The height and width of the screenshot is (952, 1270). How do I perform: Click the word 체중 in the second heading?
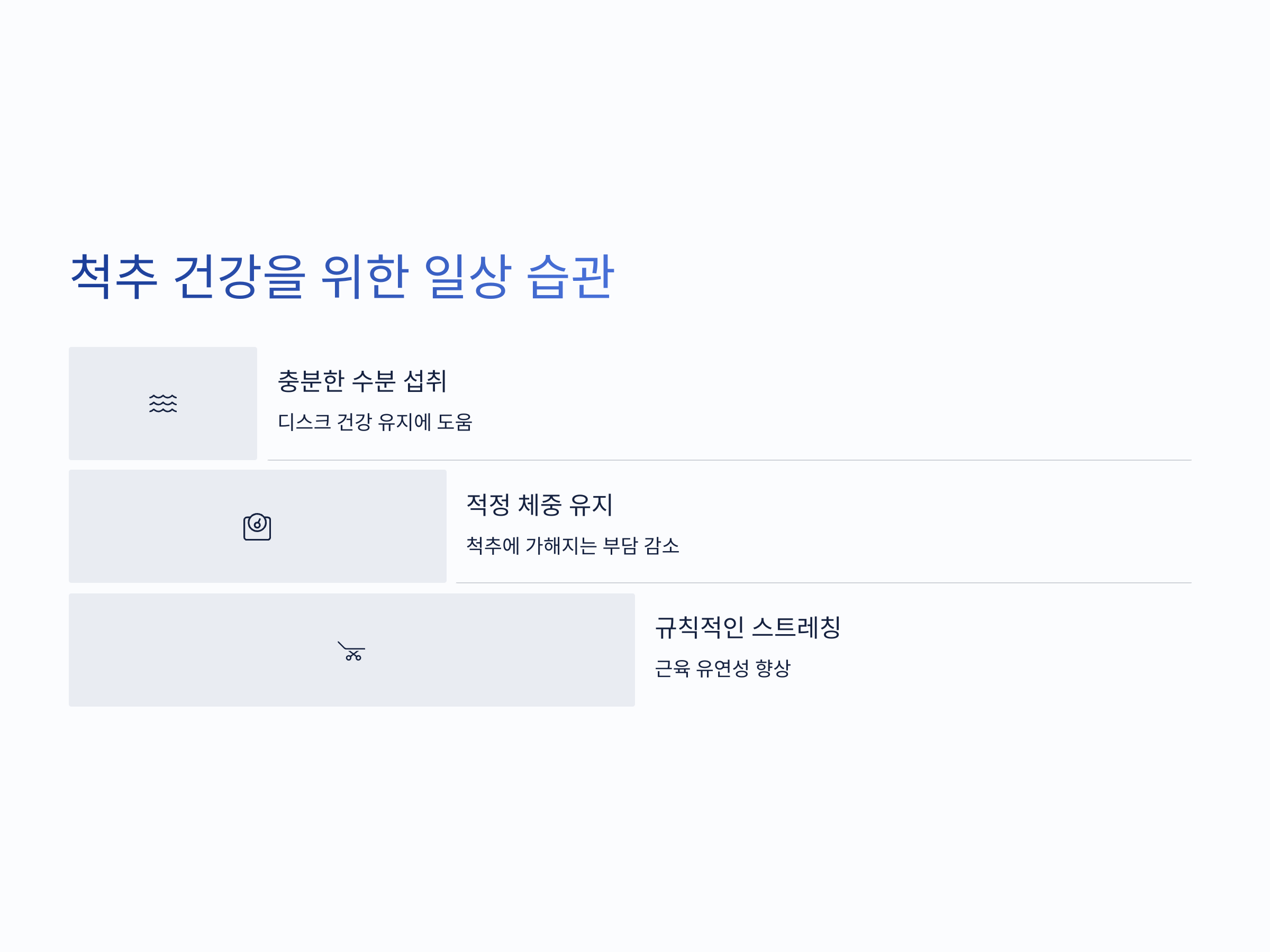click(x=539, y=505)
